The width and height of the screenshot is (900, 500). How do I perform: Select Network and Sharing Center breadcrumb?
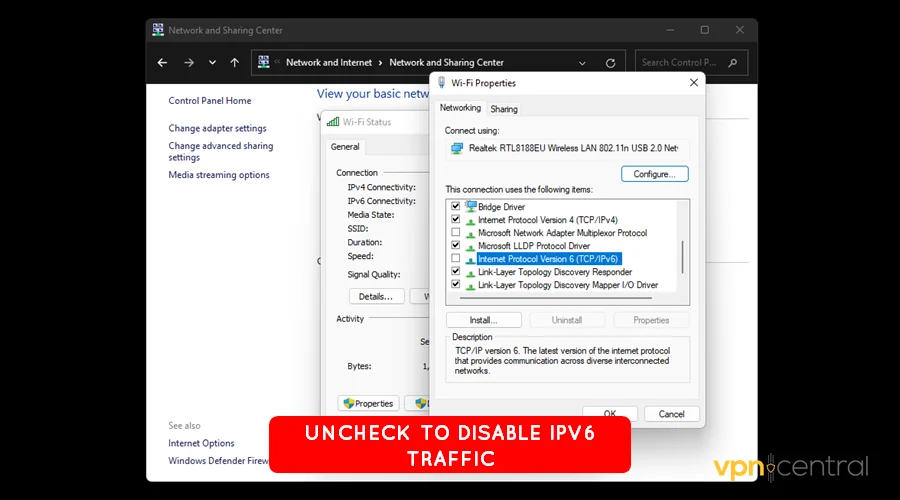(x=447, y=63)
